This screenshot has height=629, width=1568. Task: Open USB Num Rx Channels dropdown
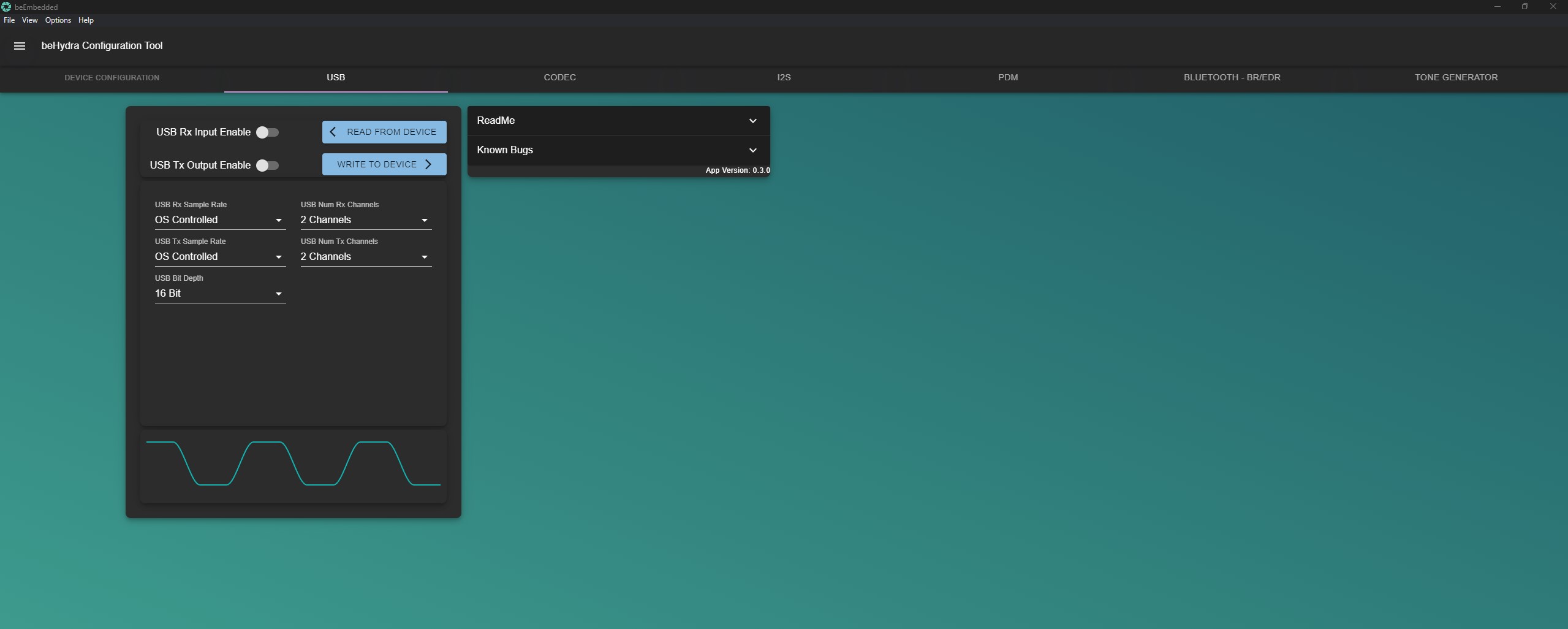coord(365,220)
